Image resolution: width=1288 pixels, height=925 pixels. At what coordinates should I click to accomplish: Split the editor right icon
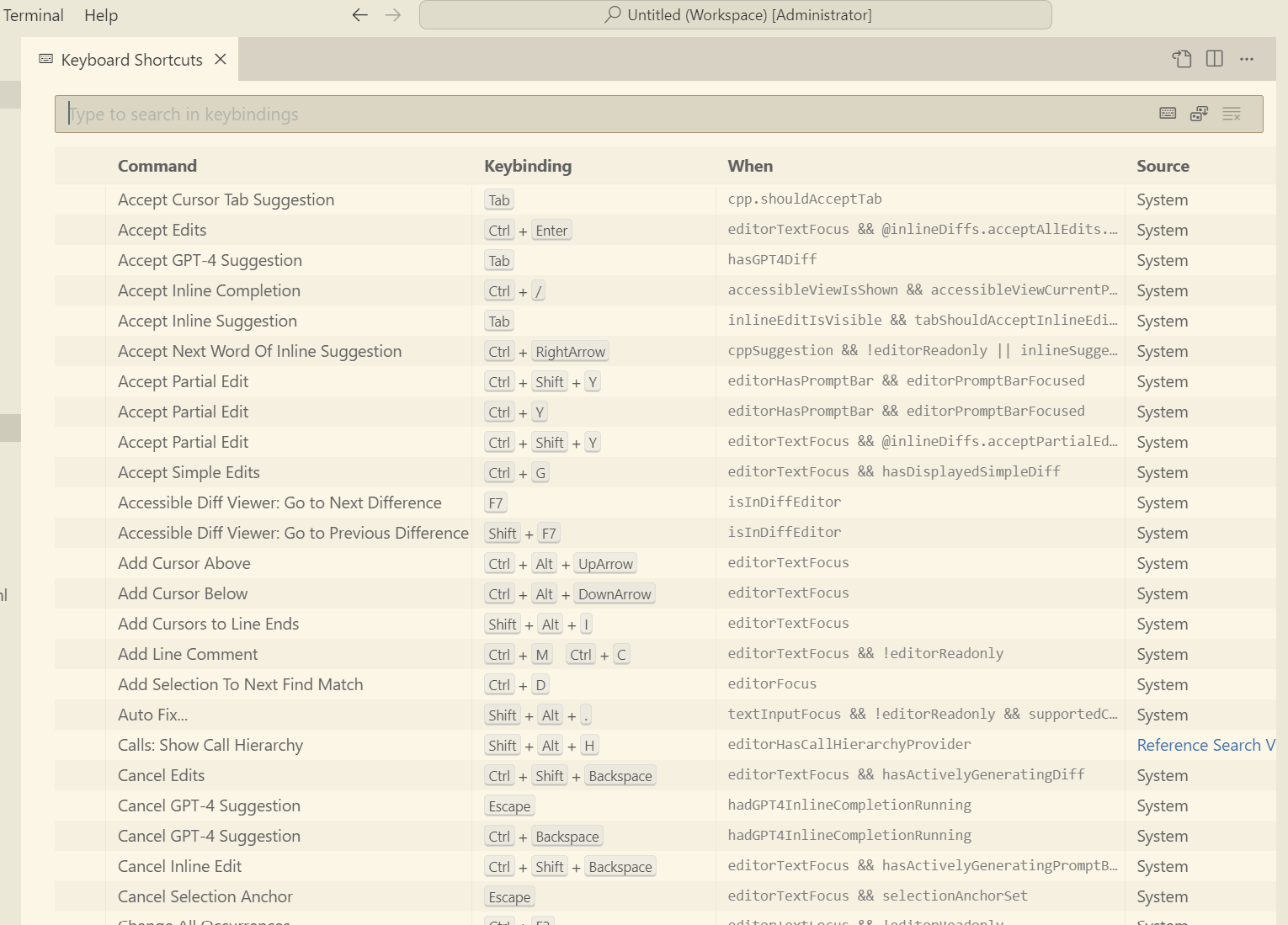1214,59
